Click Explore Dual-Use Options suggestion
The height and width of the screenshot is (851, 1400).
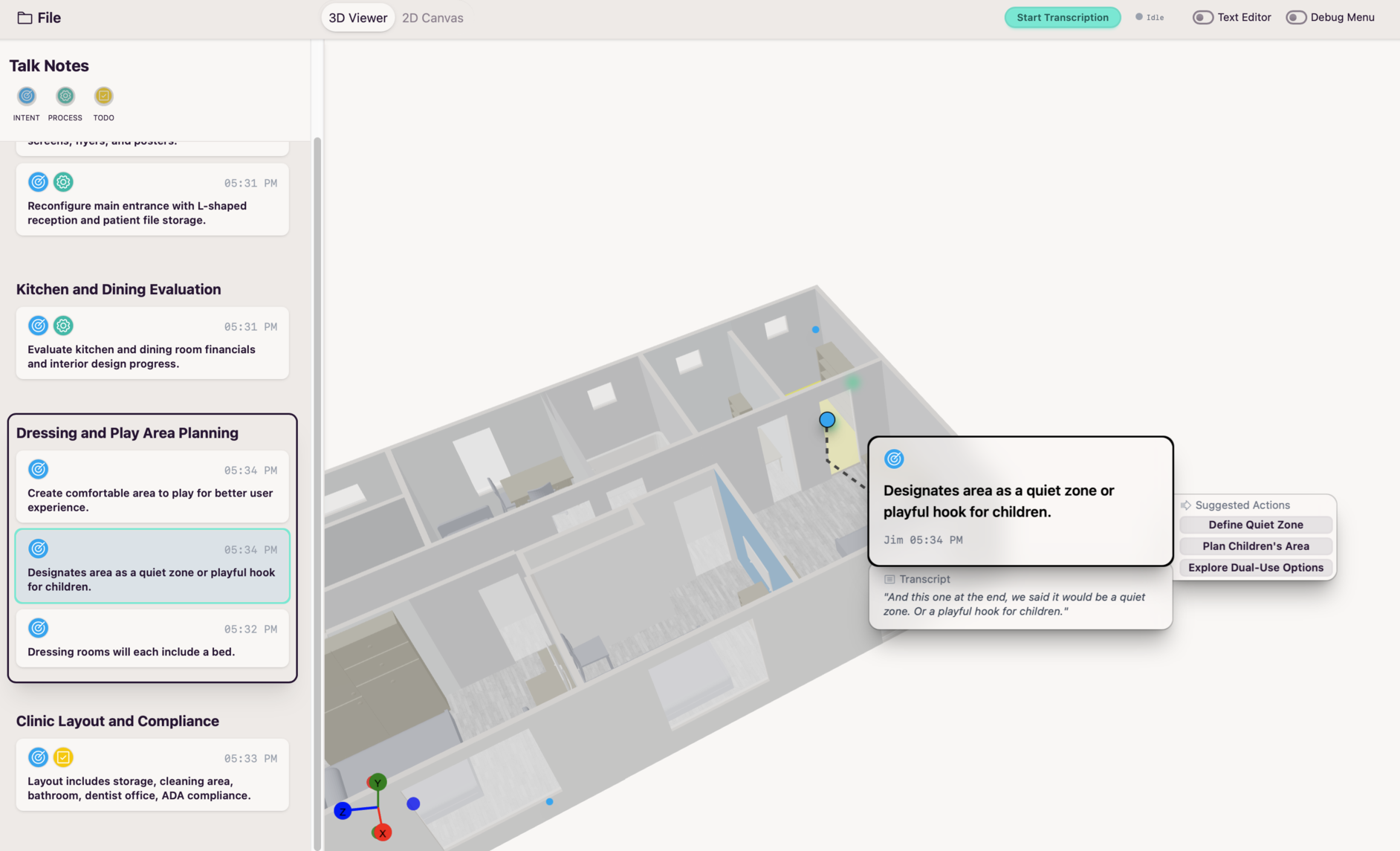(x=1255, y=567)
